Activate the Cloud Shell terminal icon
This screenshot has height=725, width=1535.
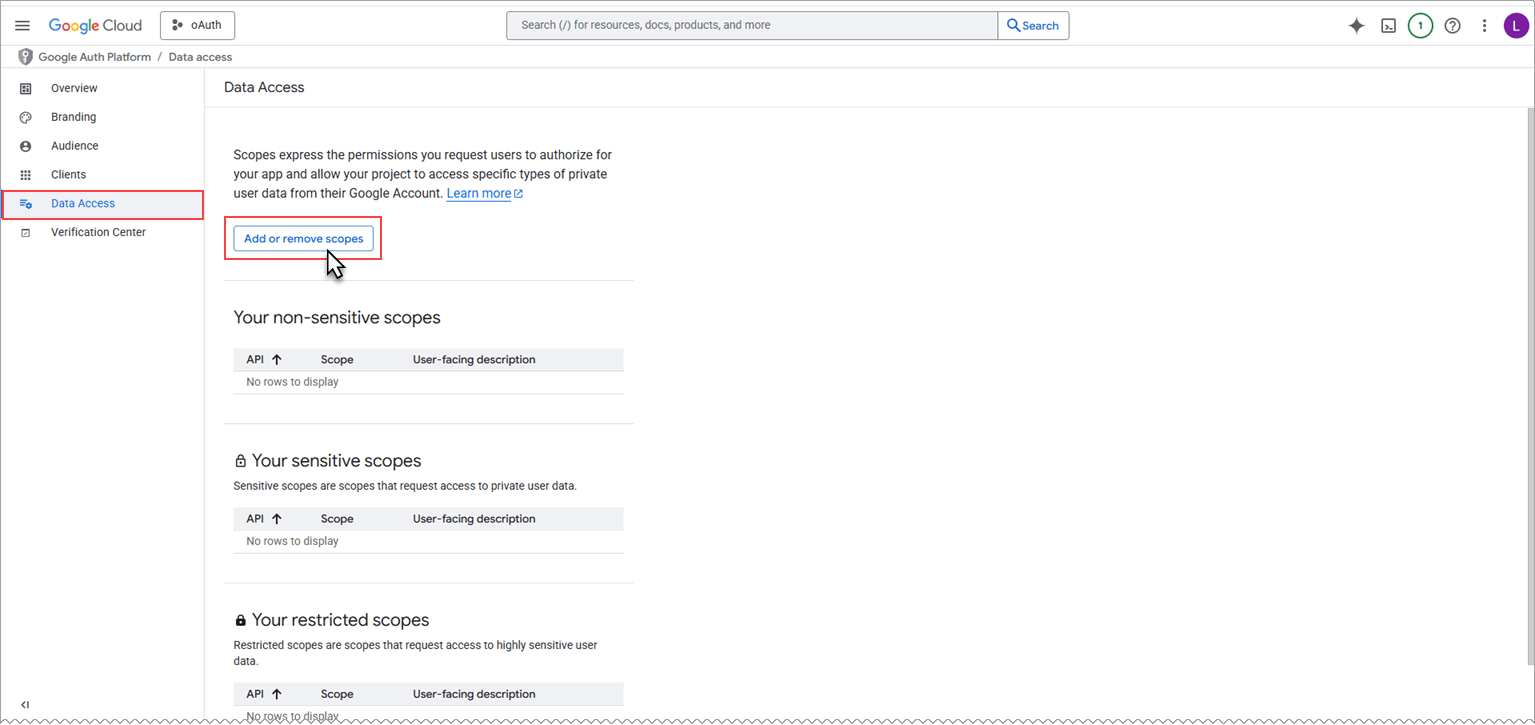(1388, 26)
